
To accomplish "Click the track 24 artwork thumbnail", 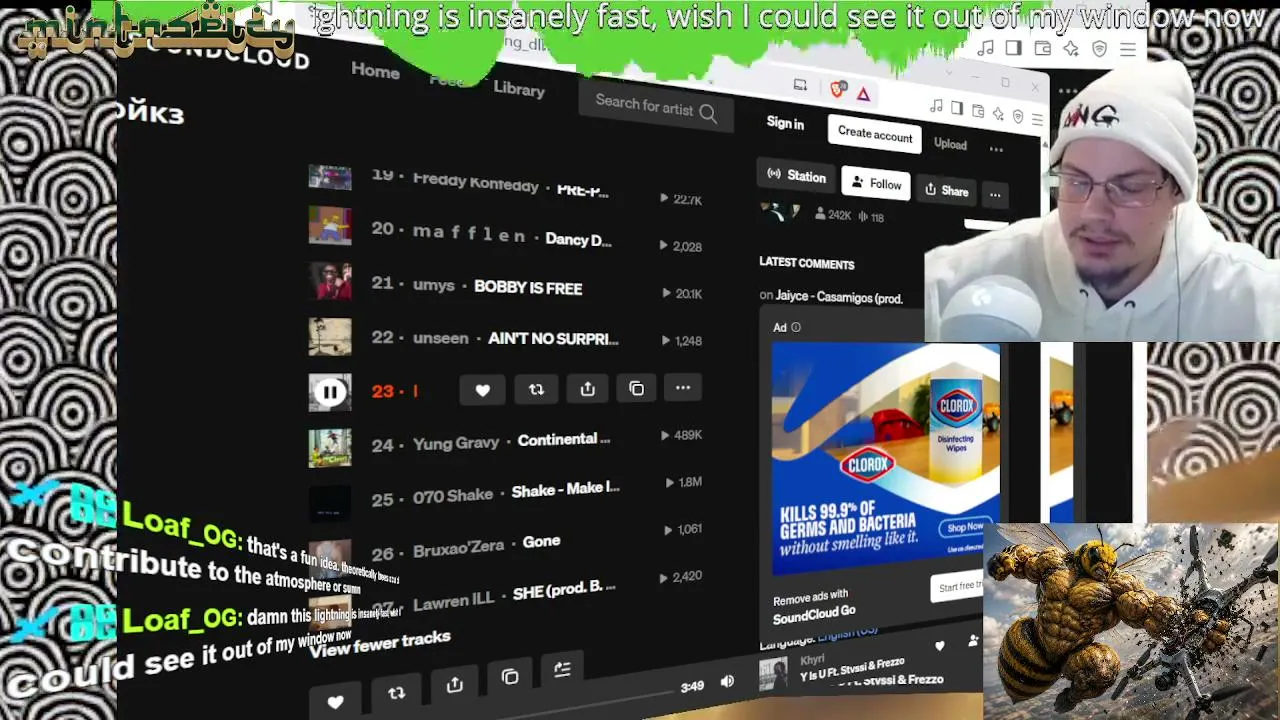I will point(330,448).
